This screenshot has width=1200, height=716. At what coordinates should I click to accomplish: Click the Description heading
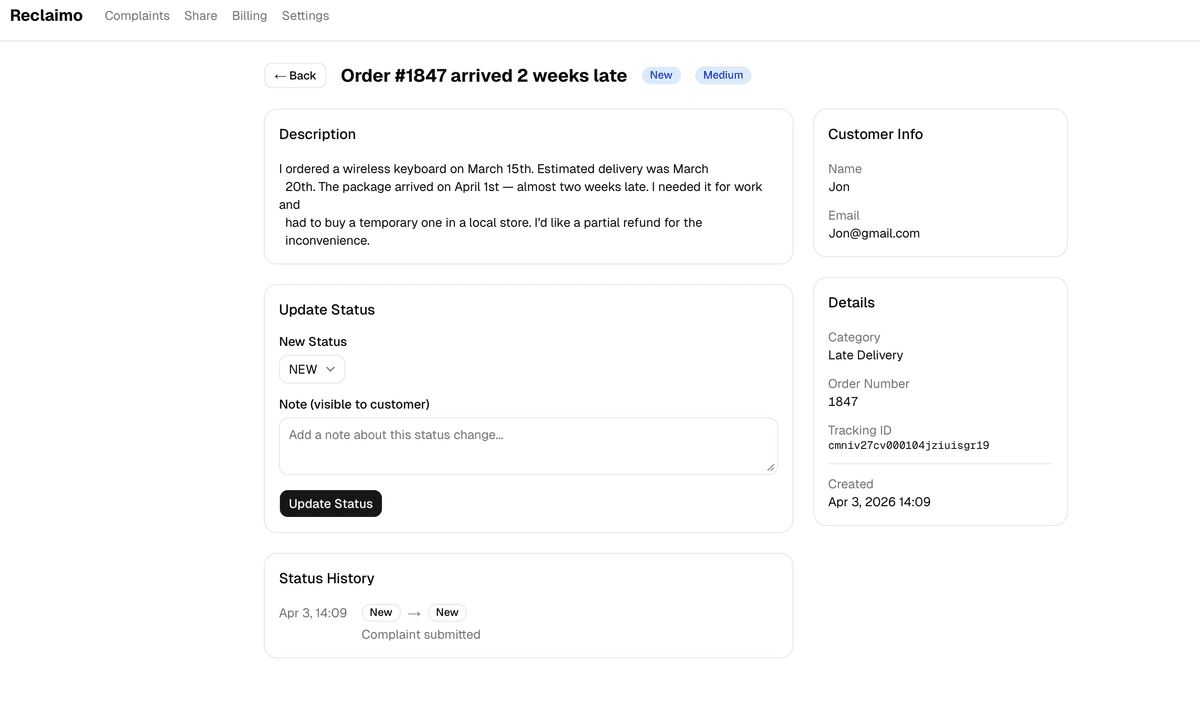(x=317, y=134)
